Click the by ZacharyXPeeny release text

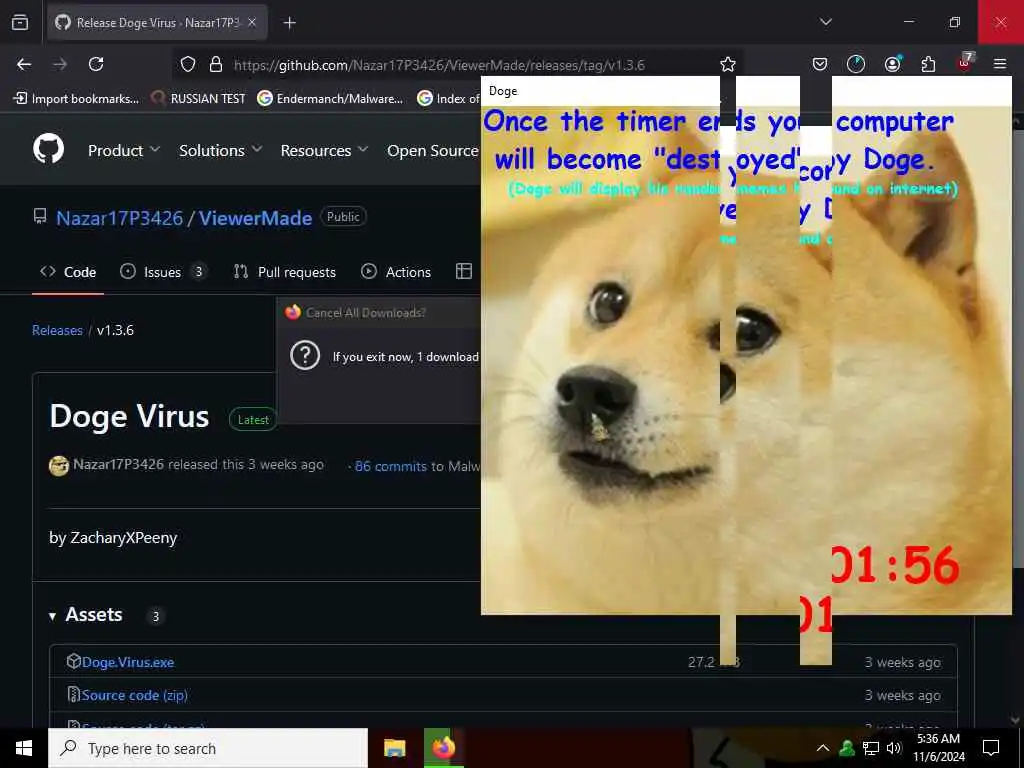click(x=113, y=538)
